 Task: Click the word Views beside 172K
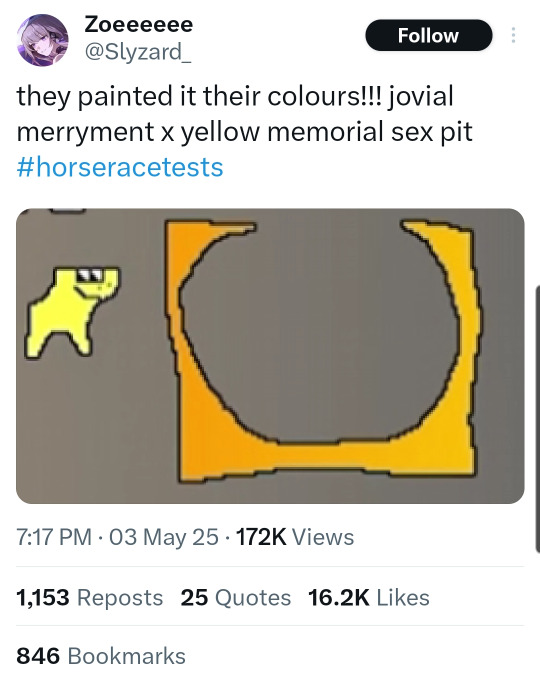tap(323, 537)
